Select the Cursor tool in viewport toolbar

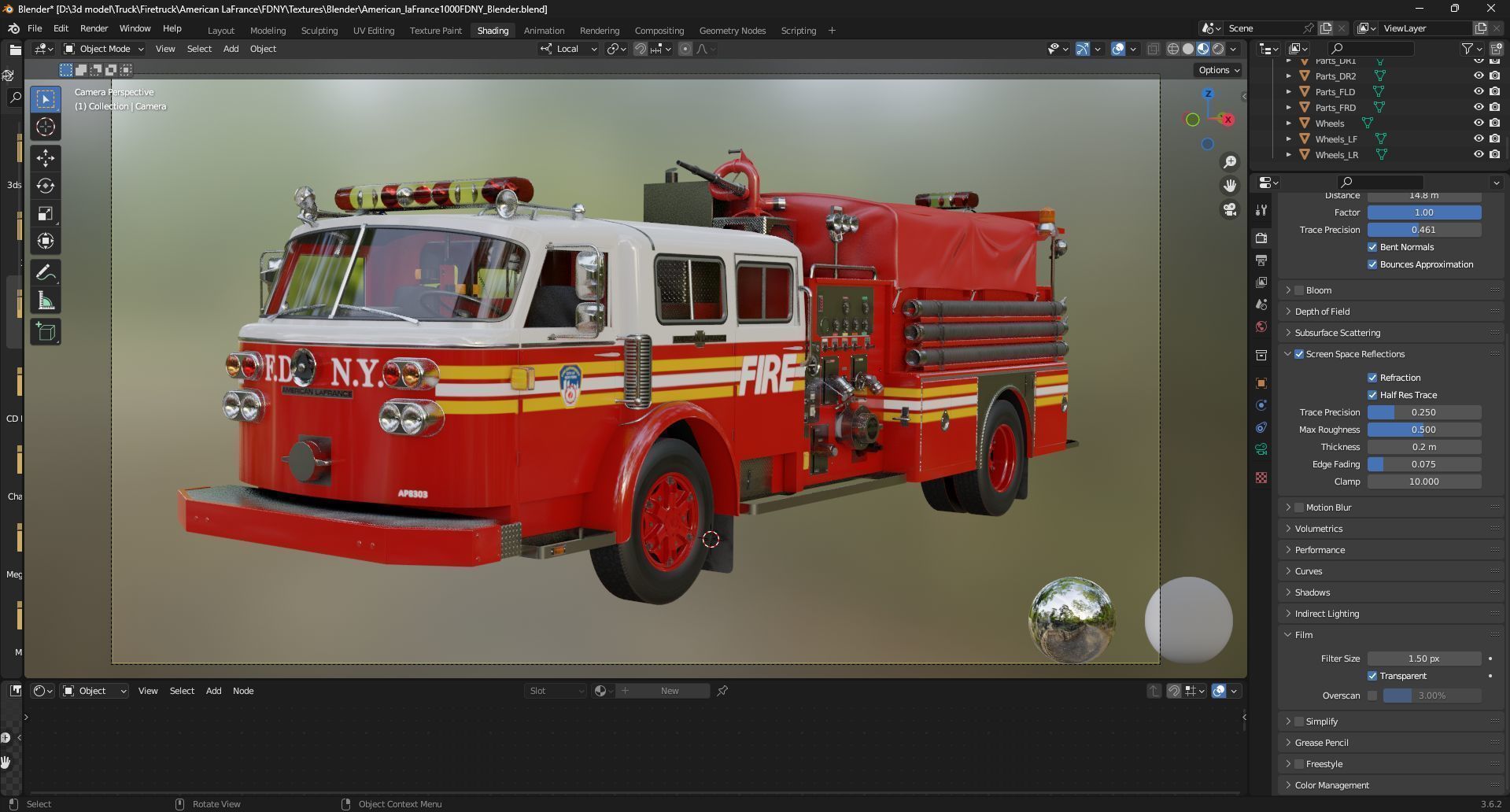(46, 127)
